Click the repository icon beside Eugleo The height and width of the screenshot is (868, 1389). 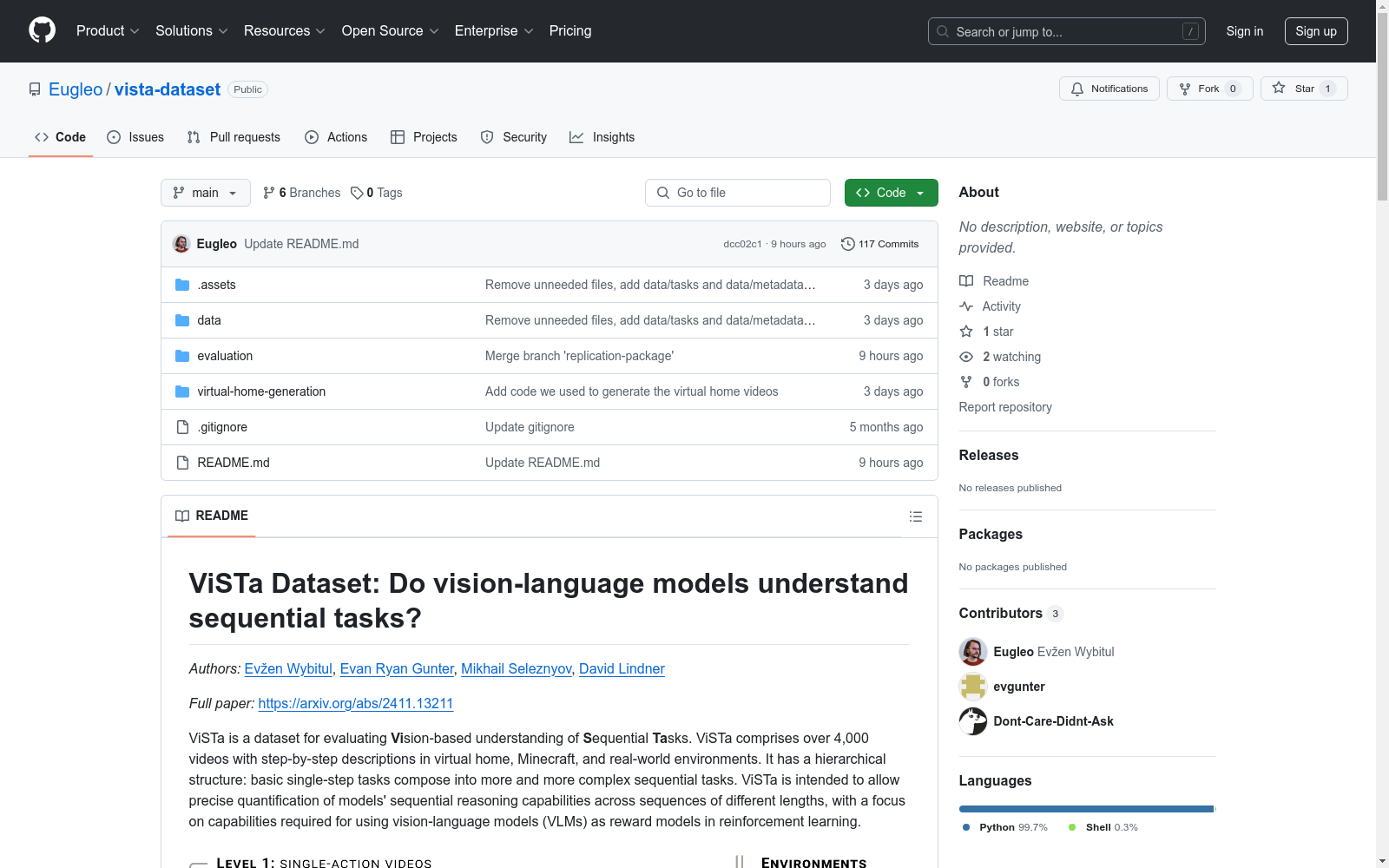(x=35, y=89)
